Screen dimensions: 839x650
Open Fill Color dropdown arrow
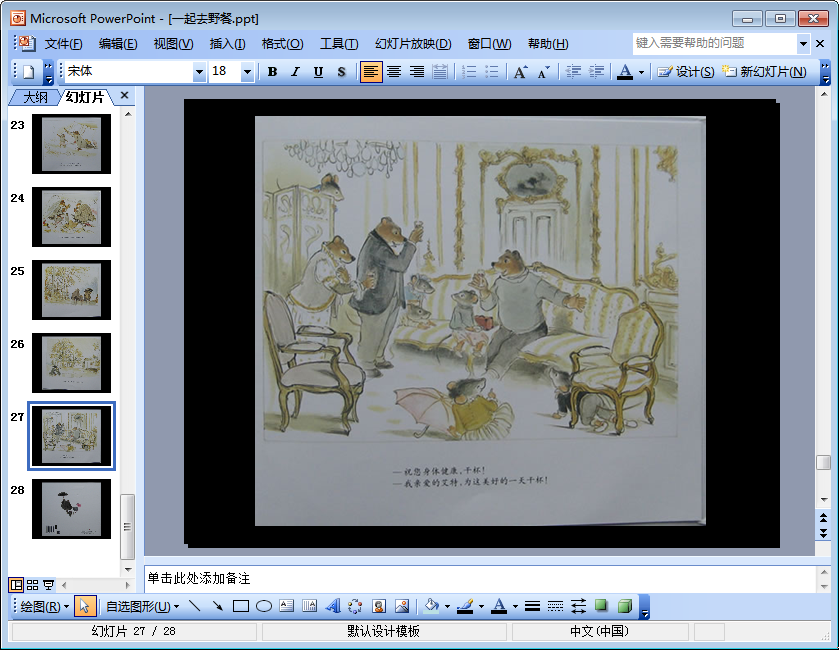click(447, 607)
